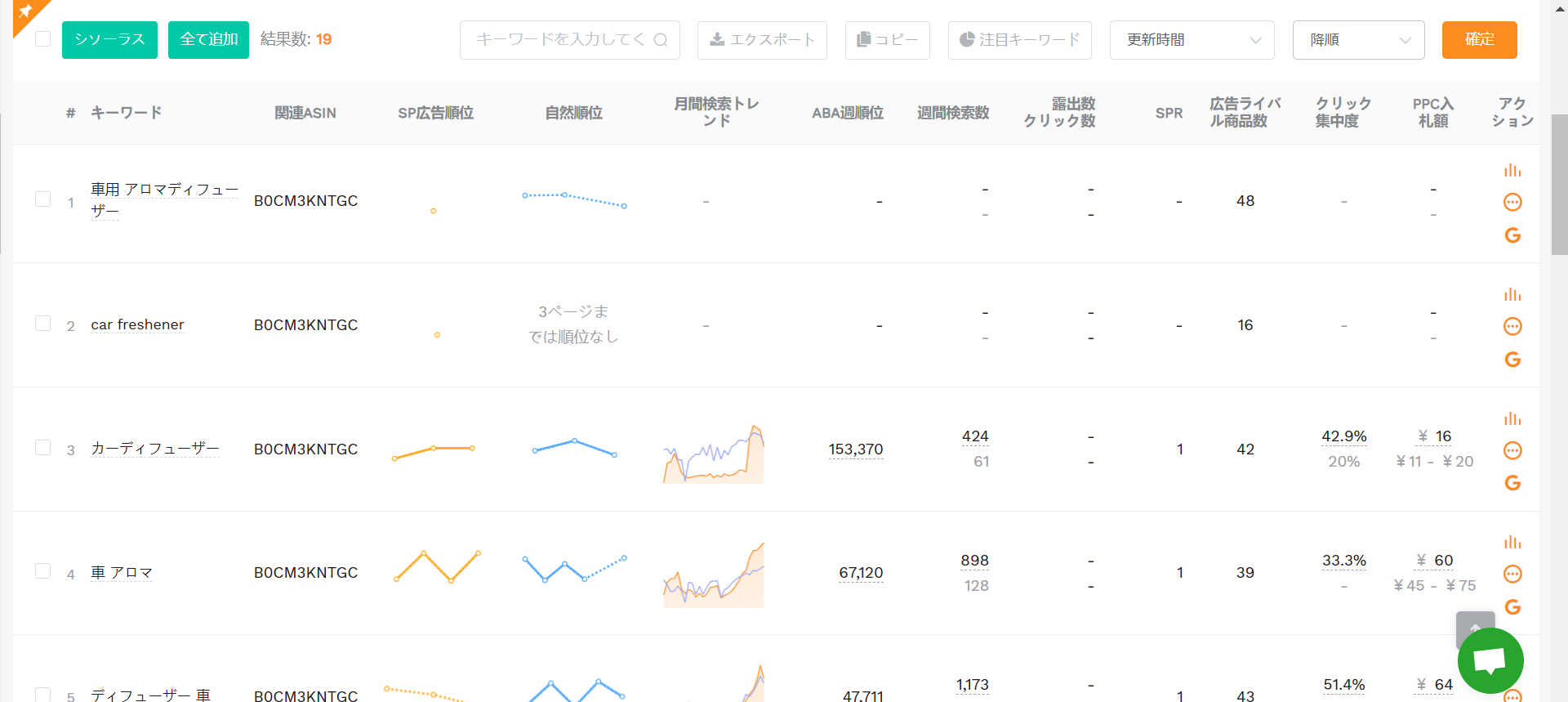Click the PPC入札額 column header

(x=1433, y=113)
